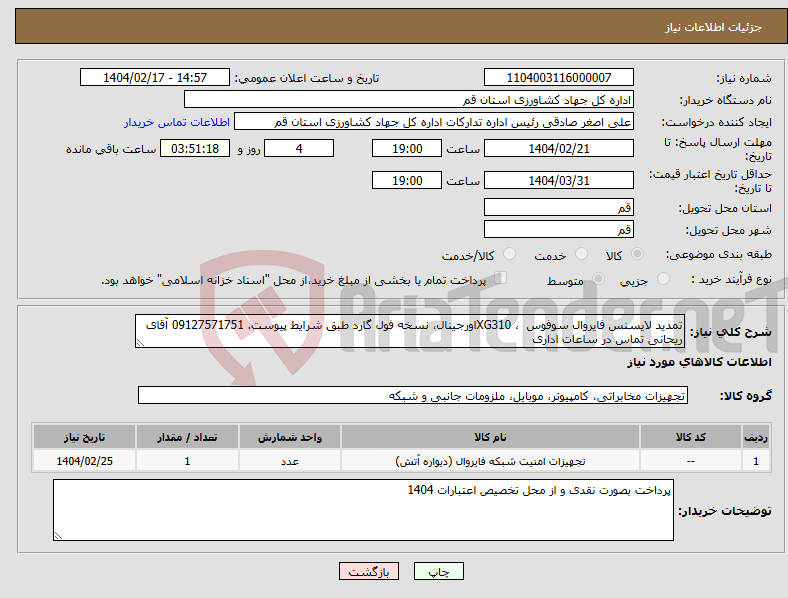Viewport: 788px width, 598px height.
Task: Click the تعداد / مقدار column header
Action: click(x=187, y=437)
